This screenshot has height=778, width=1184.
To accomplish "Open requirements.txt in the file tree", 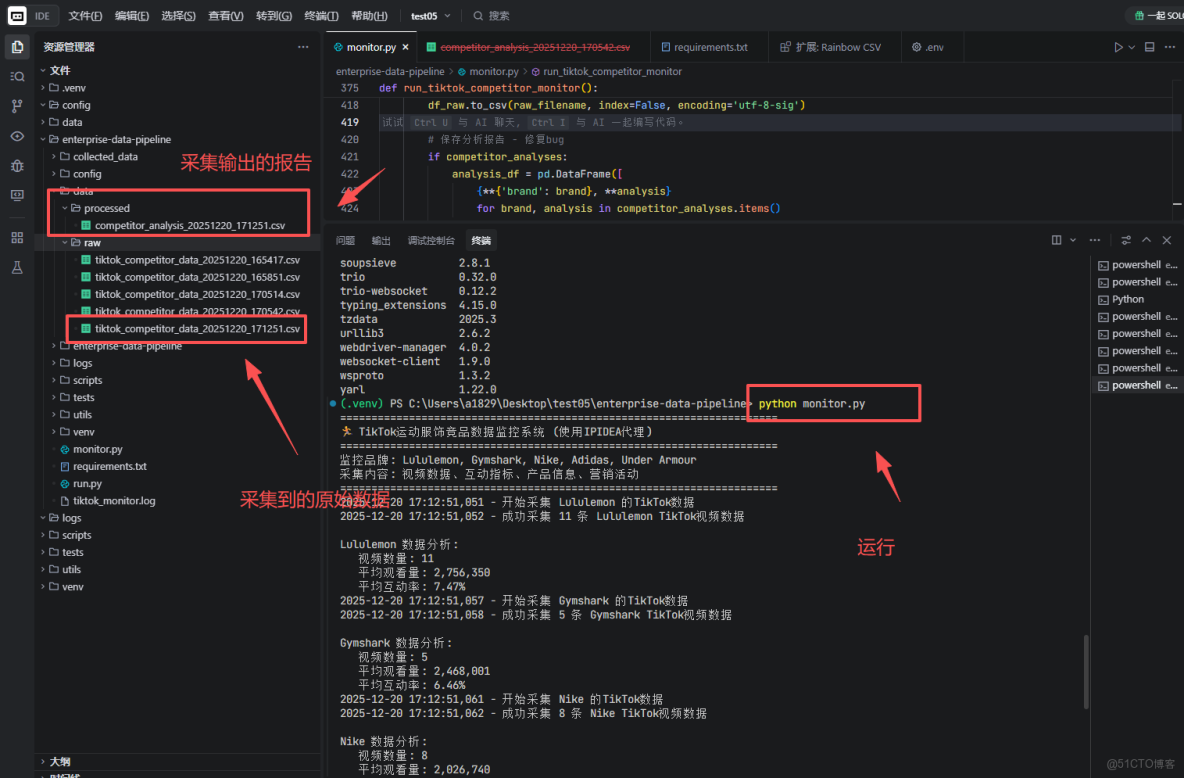I will click(x=109, y=466).
